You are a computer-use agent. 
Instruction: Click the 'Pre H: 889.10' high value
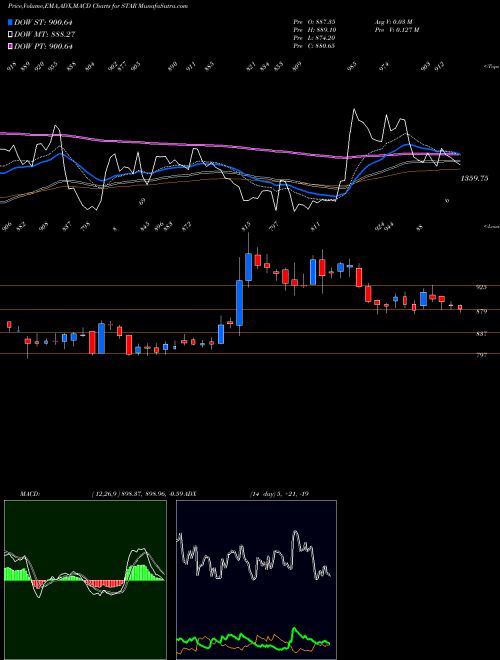pos(314,29)
